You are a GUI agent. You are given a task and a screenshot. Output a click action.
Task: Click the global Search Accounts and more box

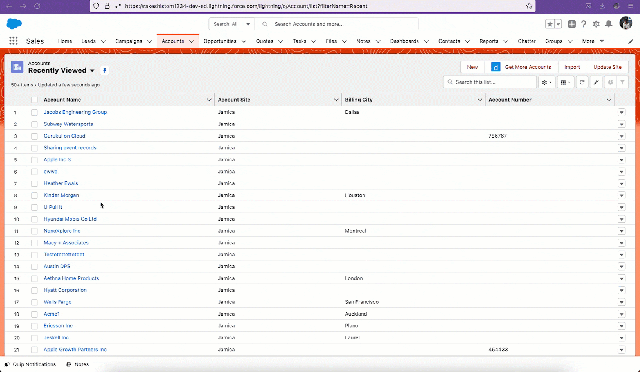point(337,24)
